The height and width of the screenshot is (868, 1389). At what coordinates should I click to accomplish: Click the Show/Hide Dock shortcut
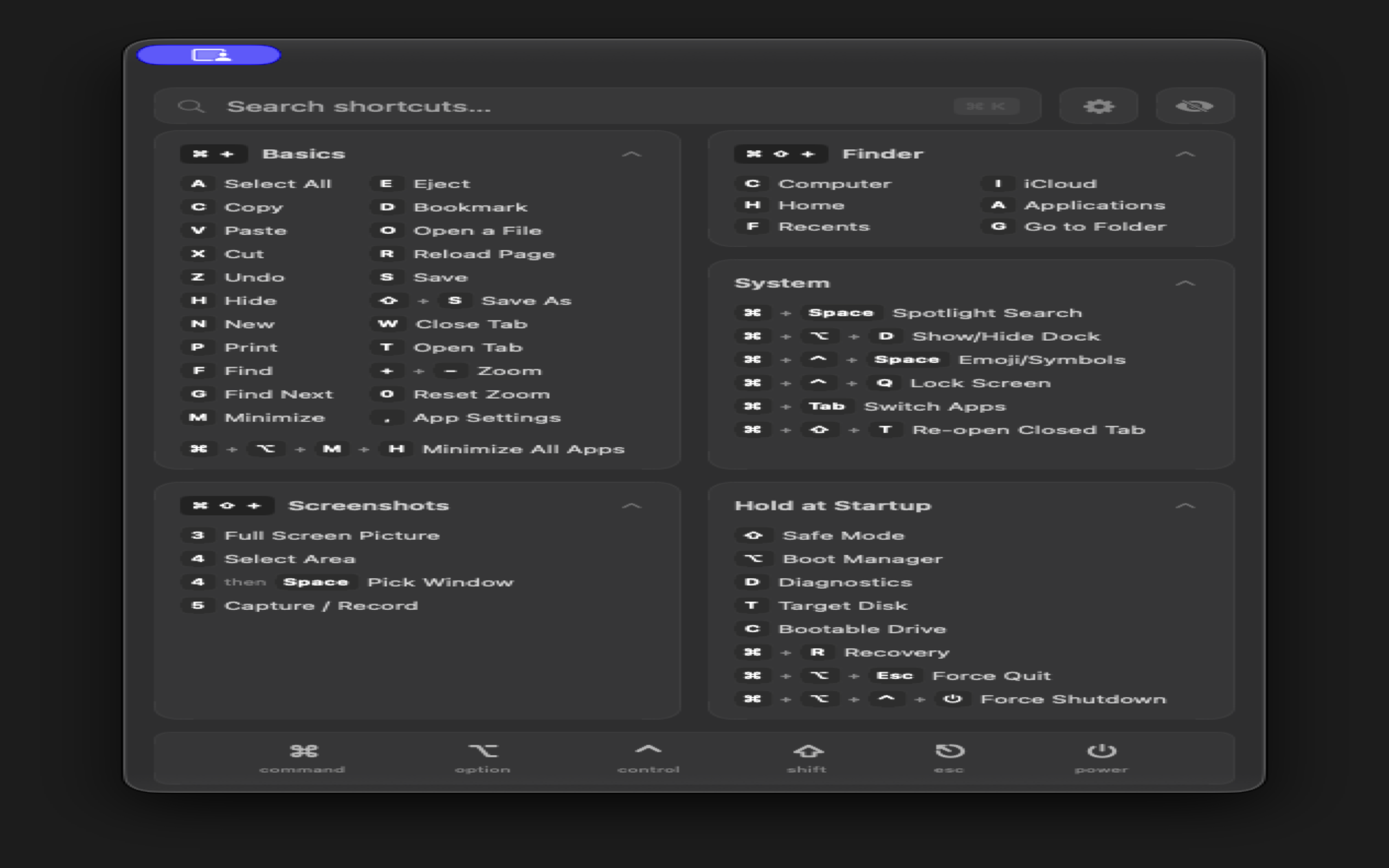pos(918,336)
